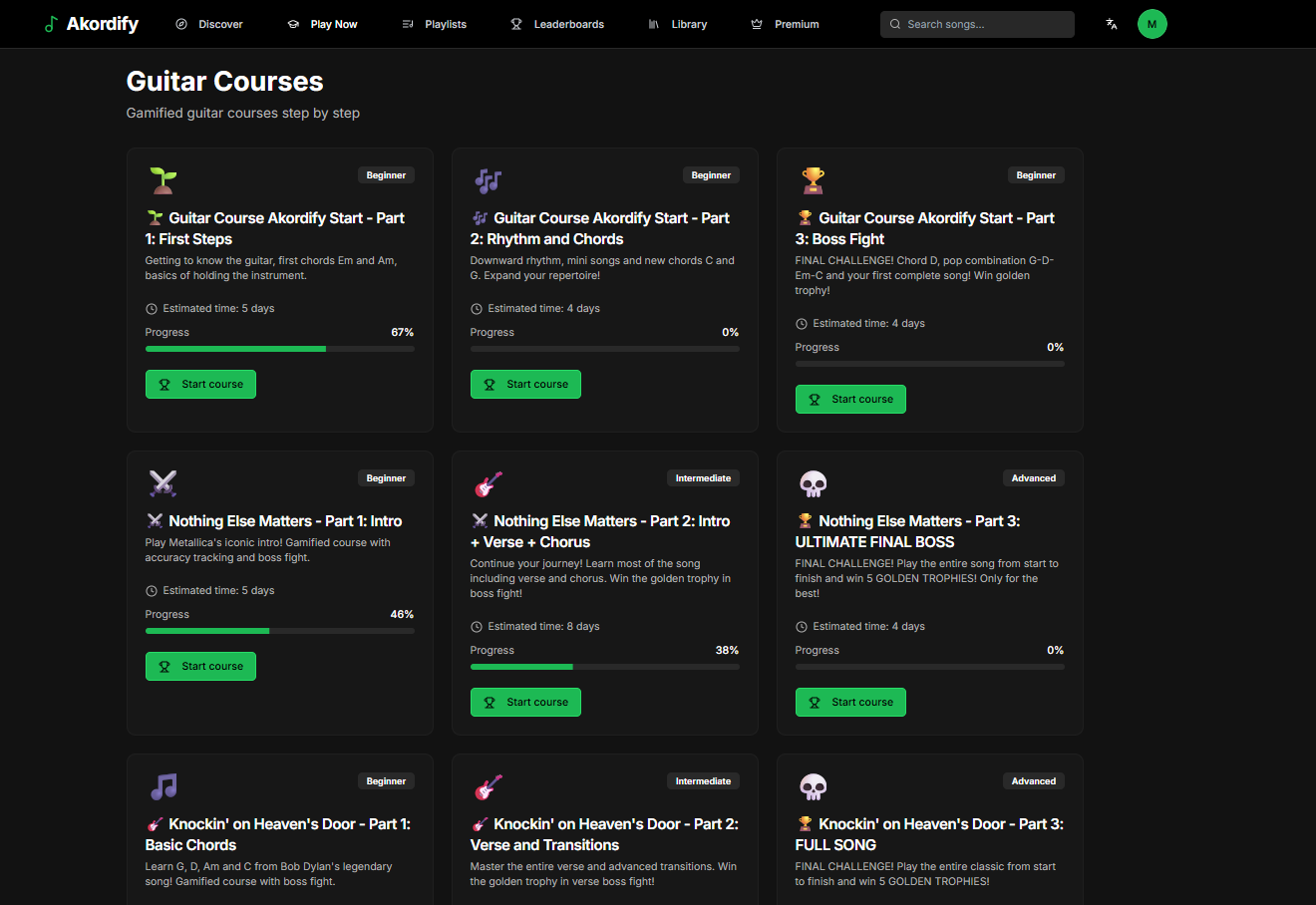Open the Playlists section

tap(434, 24)
